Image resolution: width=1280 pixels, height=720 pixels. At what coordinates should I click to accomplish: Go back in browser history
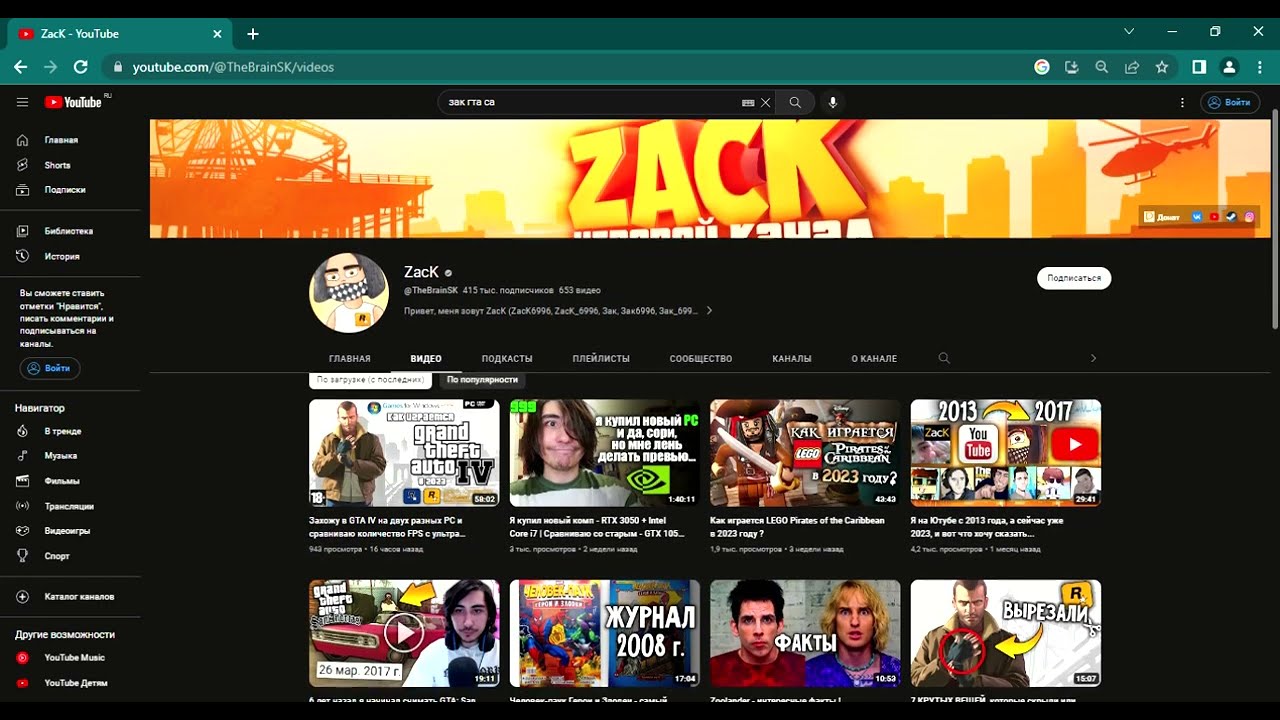pos(20,67)
